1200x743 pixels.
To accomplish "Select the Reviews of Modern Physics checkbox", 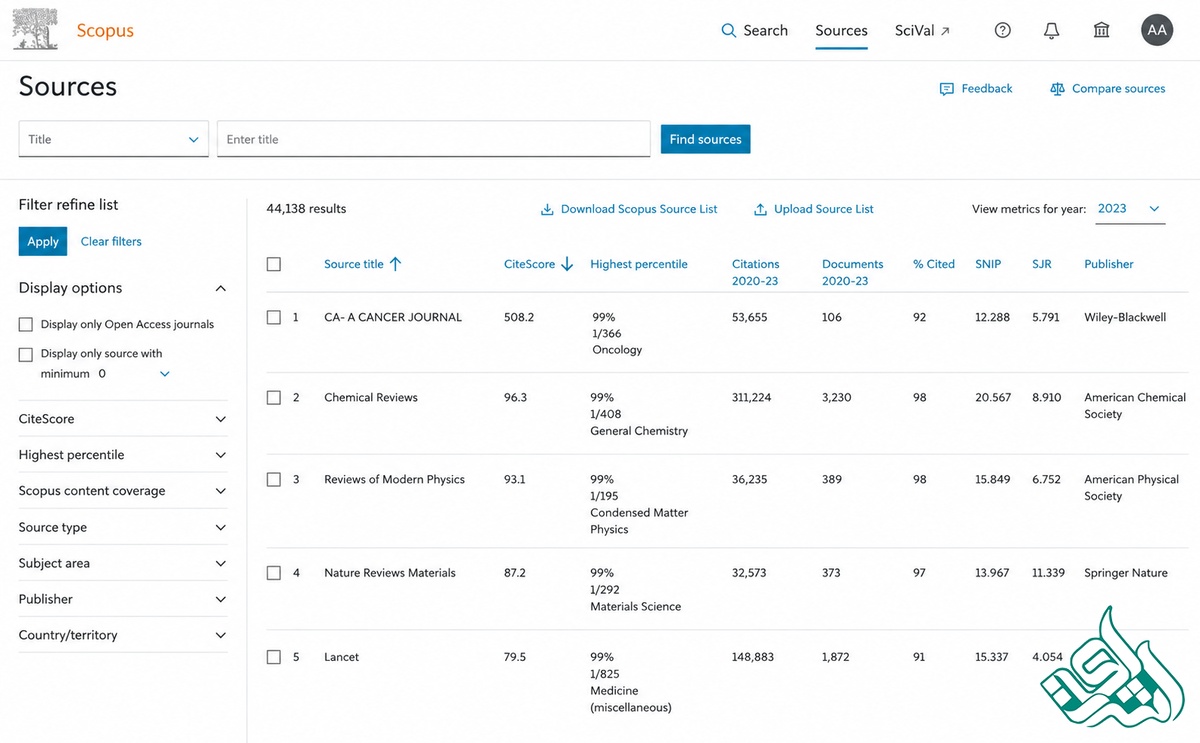I will (274, 479).
